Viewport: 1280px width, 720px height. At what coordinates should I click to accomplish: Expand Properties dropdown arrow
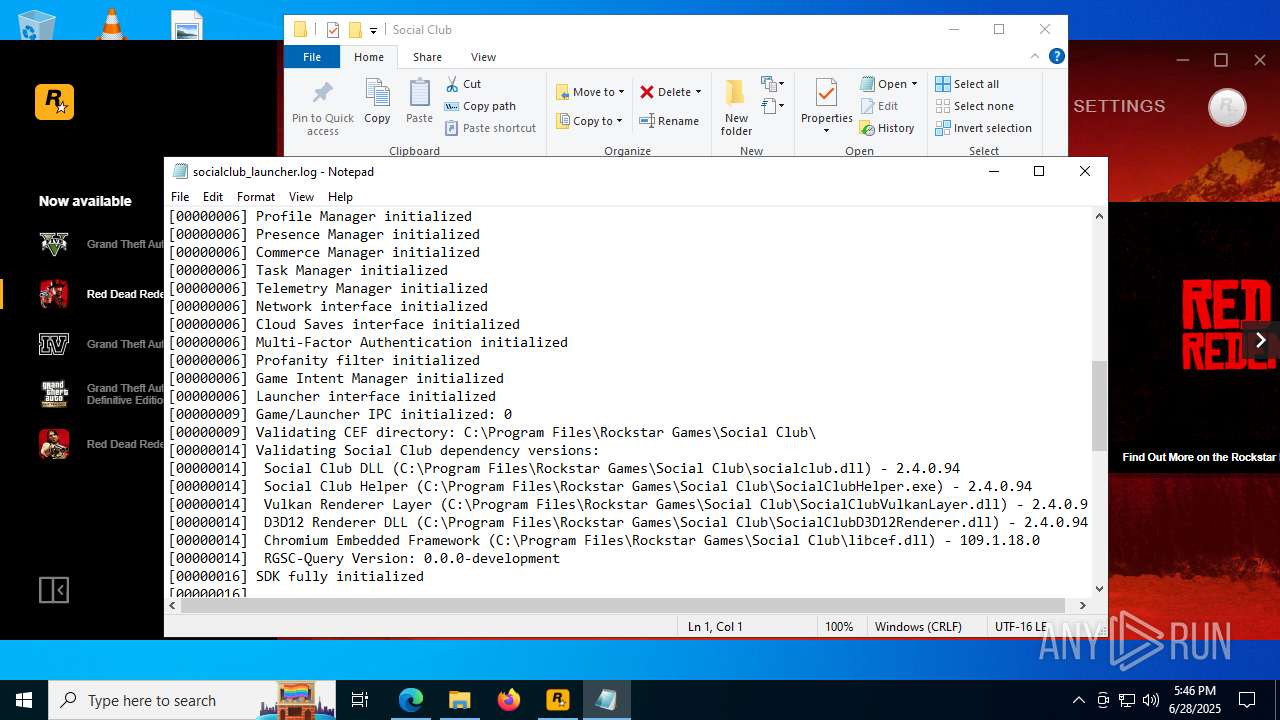[826, 131]
